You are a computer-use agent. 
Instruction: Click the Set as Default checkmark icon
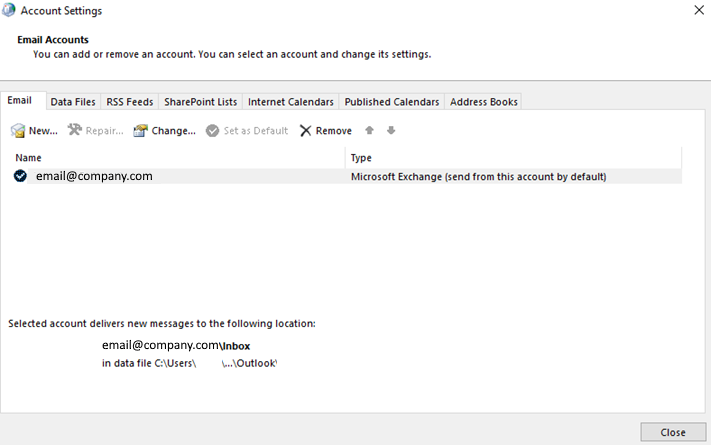click(x=212, y=131)
